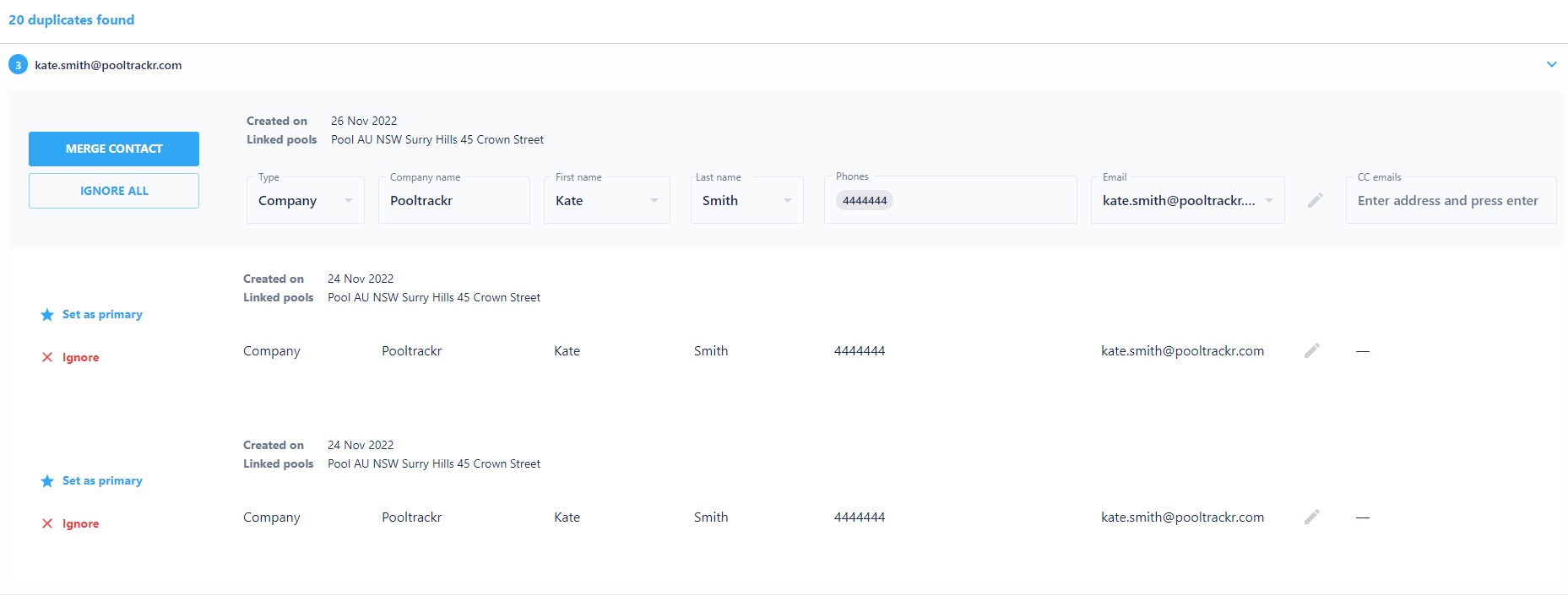1568x596 pixels.
Task: Click the 20 duplicates found heading
Action: point(72,19)
